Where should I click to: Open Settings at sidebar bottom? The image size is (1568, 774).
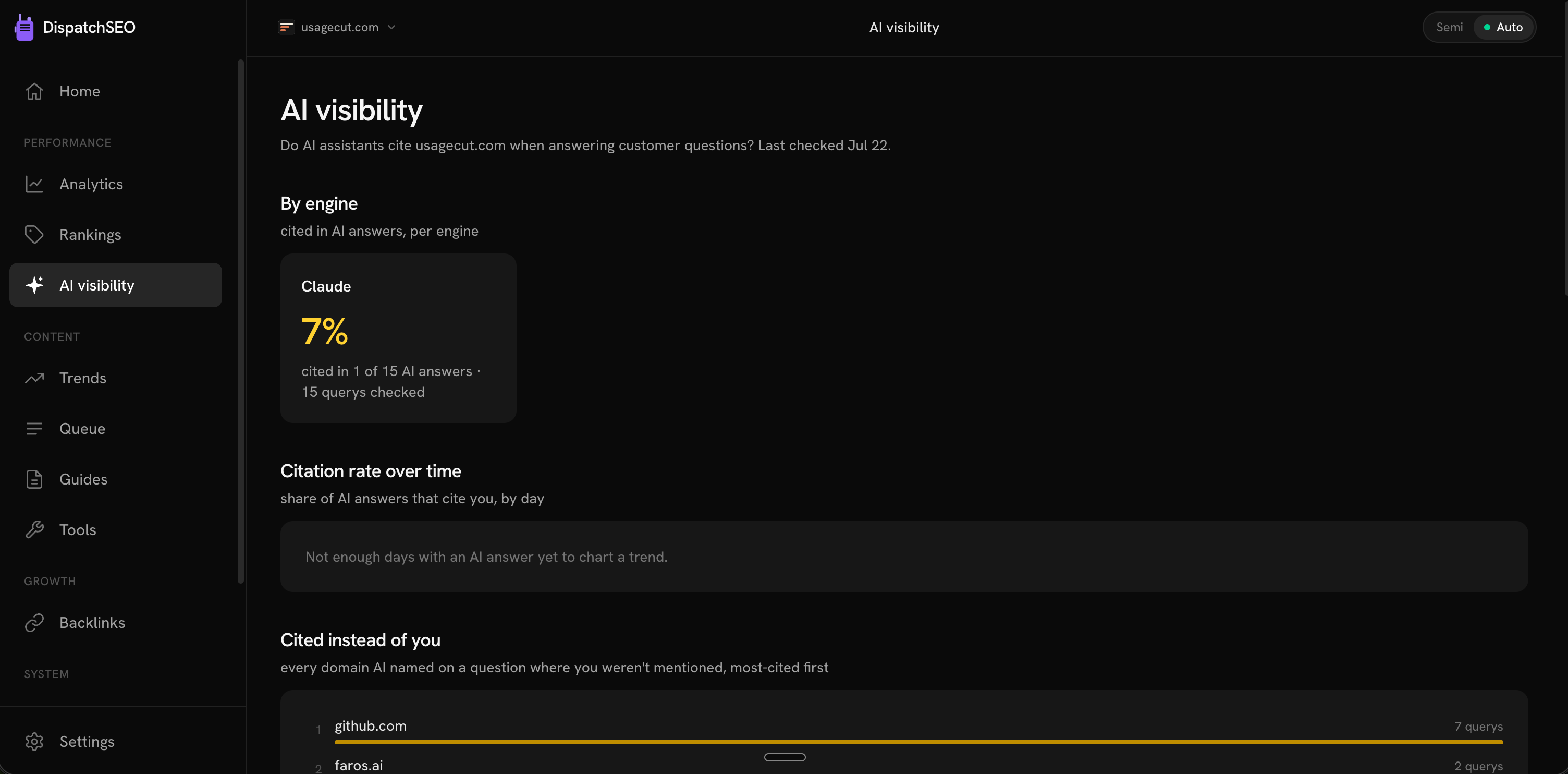pos(116,742)
